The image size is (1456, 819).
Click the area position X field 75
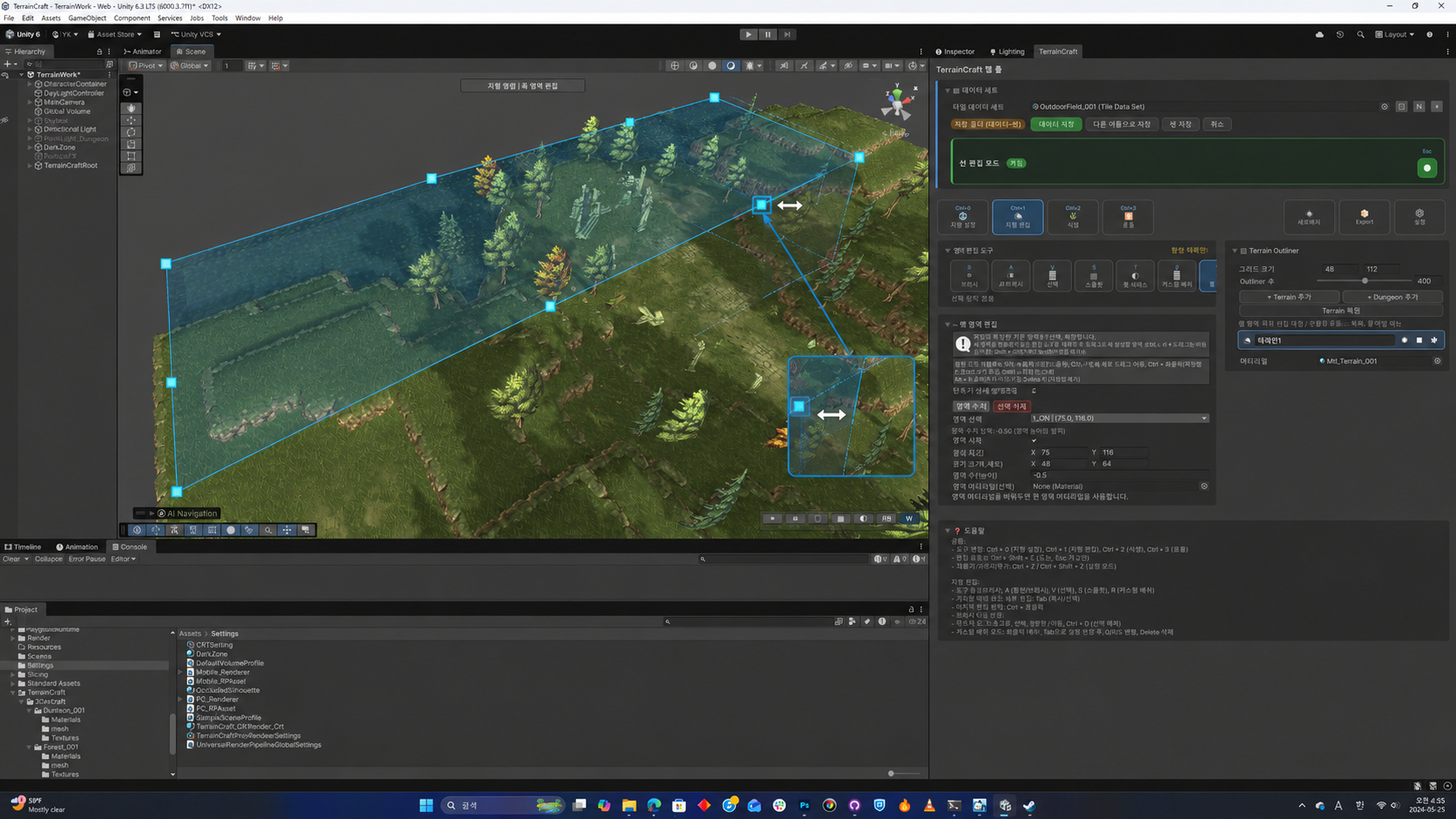(x=1062, y=453)
